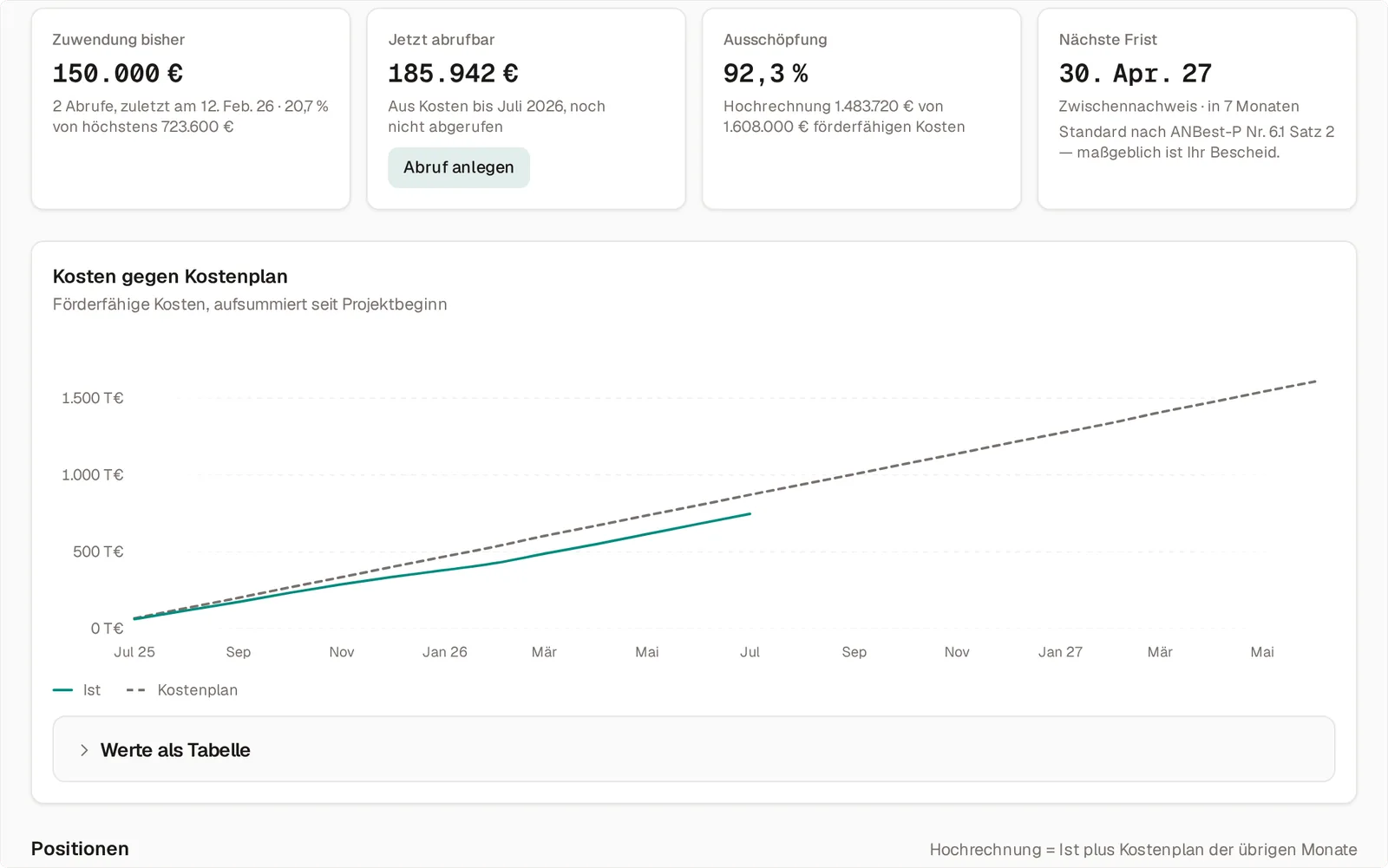The image size is (1388, 868).
Task: Click the Hochrechnung 1.483.720 € description
Action: point(844,116)
